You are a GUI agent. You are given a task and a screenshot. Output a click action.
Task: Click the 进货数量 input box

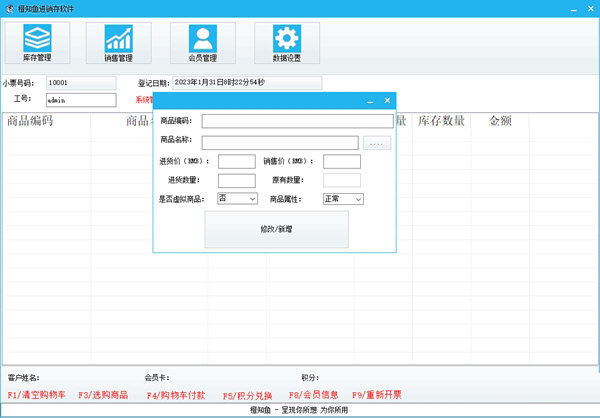click(236, 181)
